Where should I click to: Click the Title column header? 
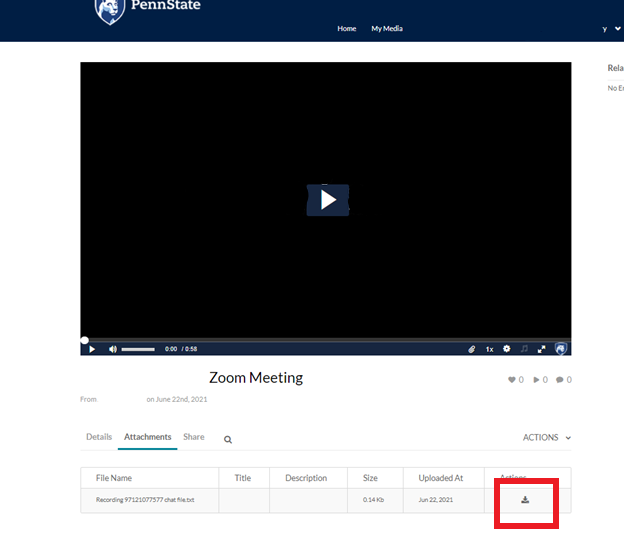click(x=243, y=478)
